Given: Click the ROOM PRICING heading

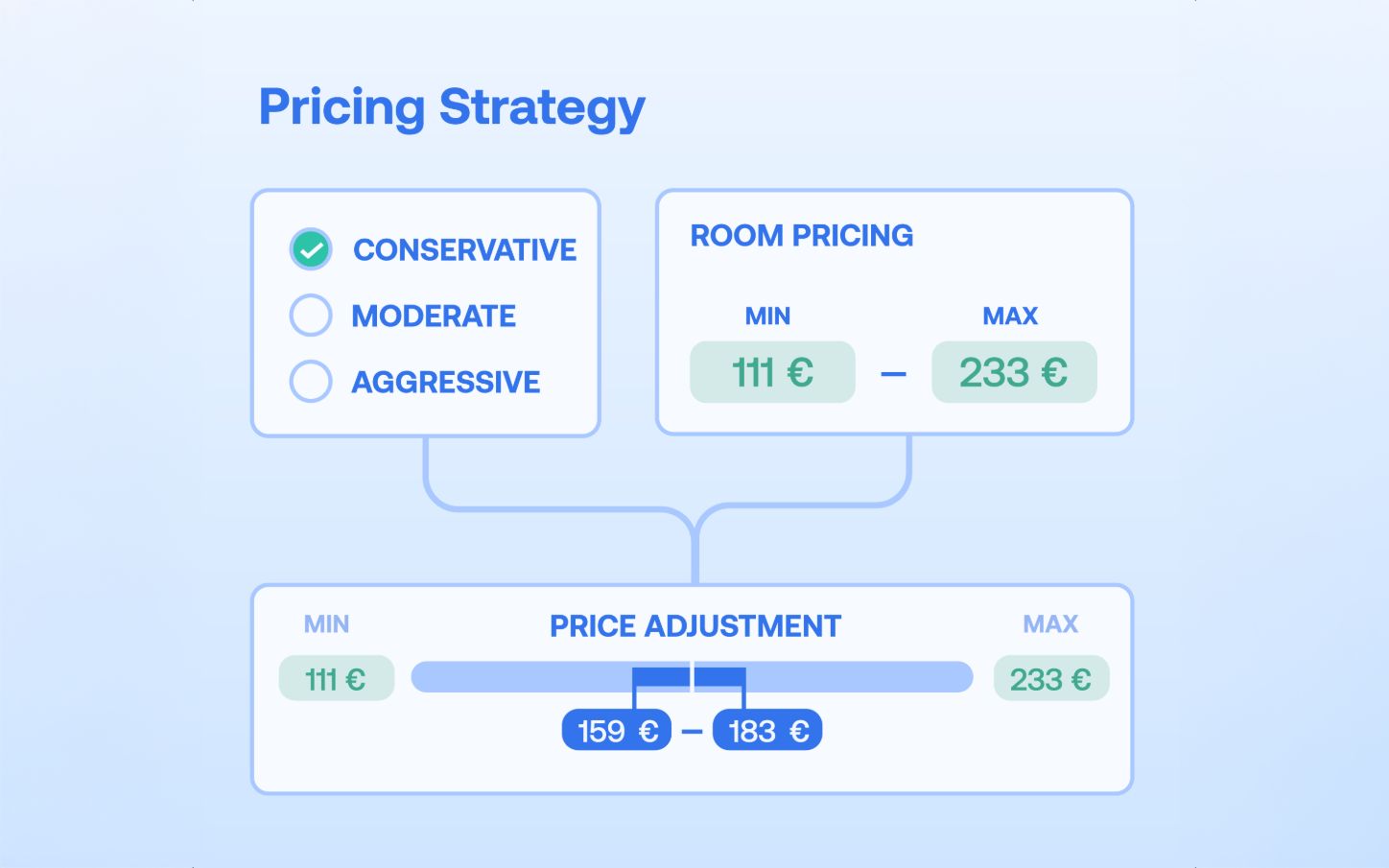Looking at the screenshot, I should (802, 236).
